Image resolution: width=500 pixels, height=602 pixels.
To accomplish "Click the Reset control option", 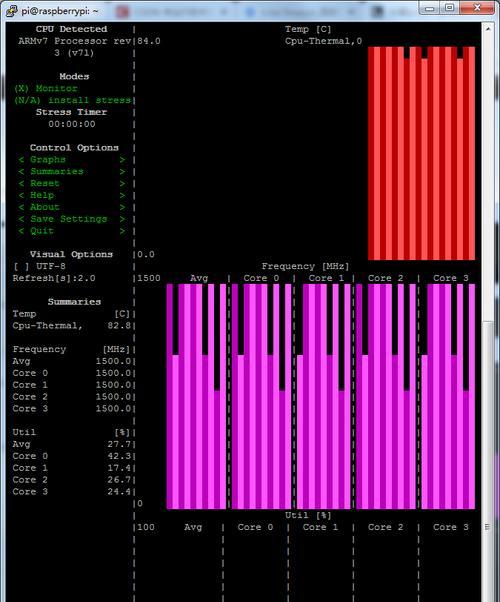I will 72,184.
